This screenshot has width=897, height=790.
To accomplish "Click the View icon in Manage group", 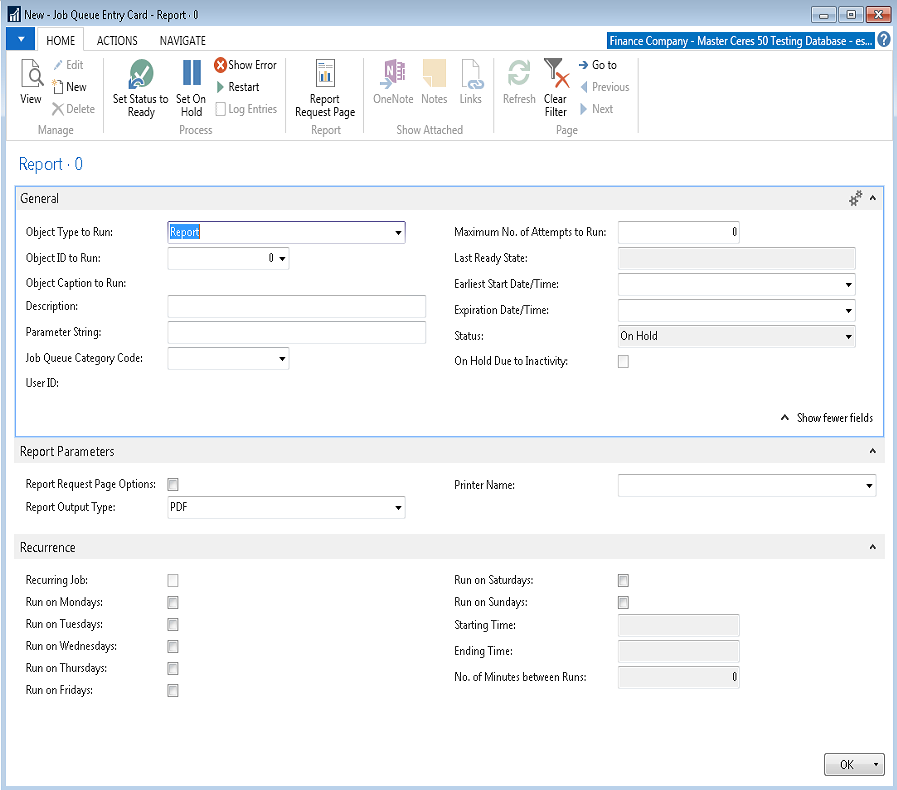I will coord(31,85).
